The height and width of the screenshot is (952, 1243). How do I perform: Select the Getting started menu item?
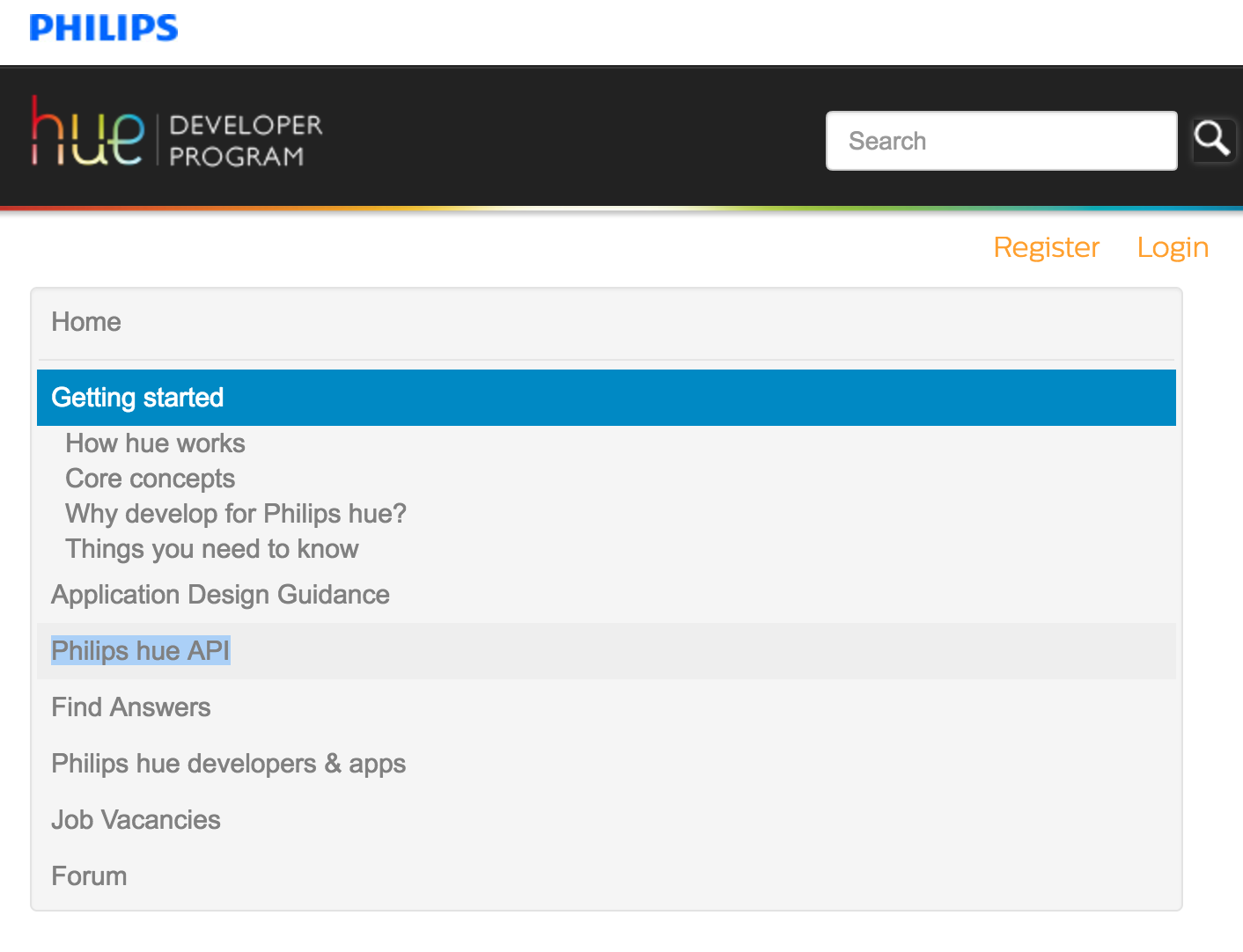pyautogui.click(x=607, y=398)
